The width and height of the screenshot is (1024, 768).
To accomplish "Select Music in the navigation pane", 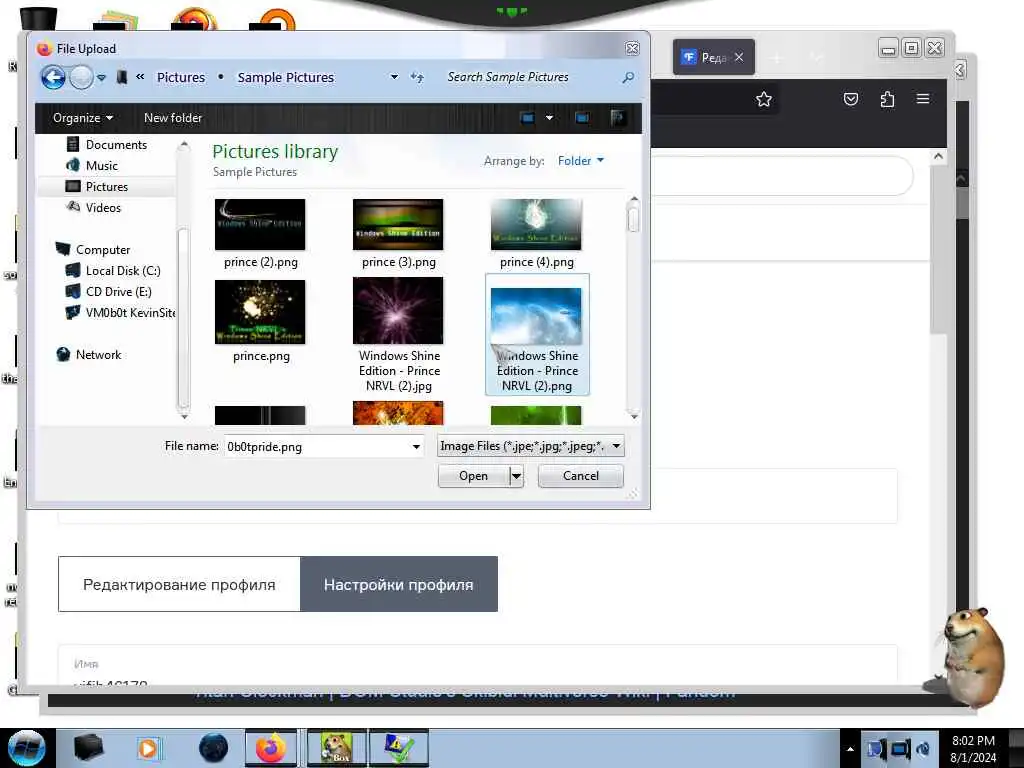I will point(92,166).
